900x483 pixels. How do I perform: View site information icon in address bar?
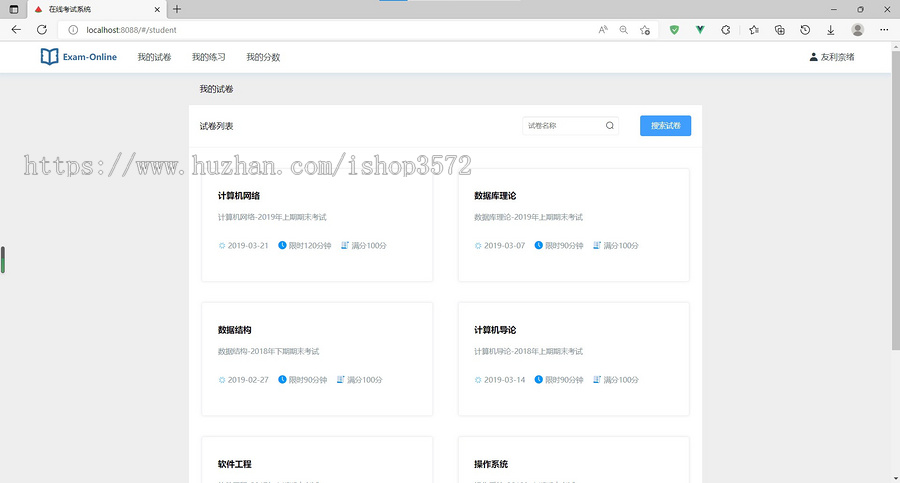point(73,30)
